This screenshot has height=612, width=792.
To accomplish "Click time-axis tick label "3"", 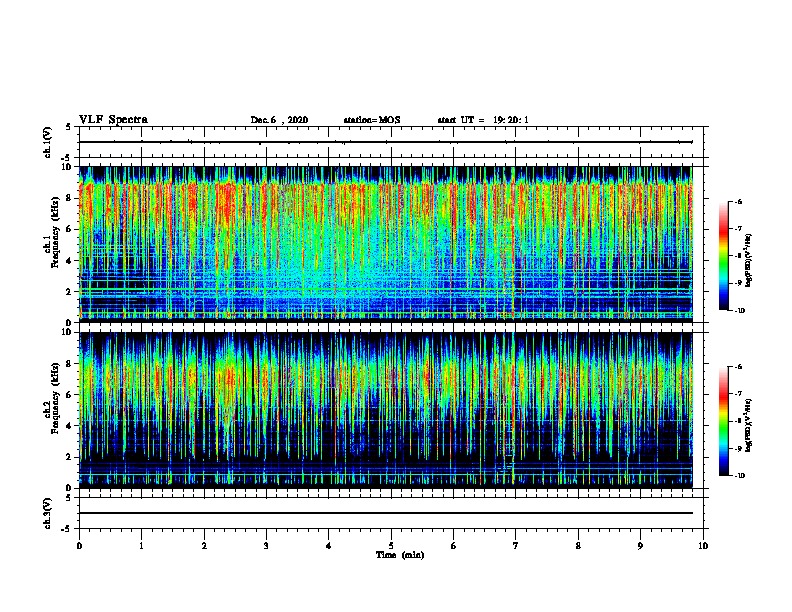I will coord(266,546).
